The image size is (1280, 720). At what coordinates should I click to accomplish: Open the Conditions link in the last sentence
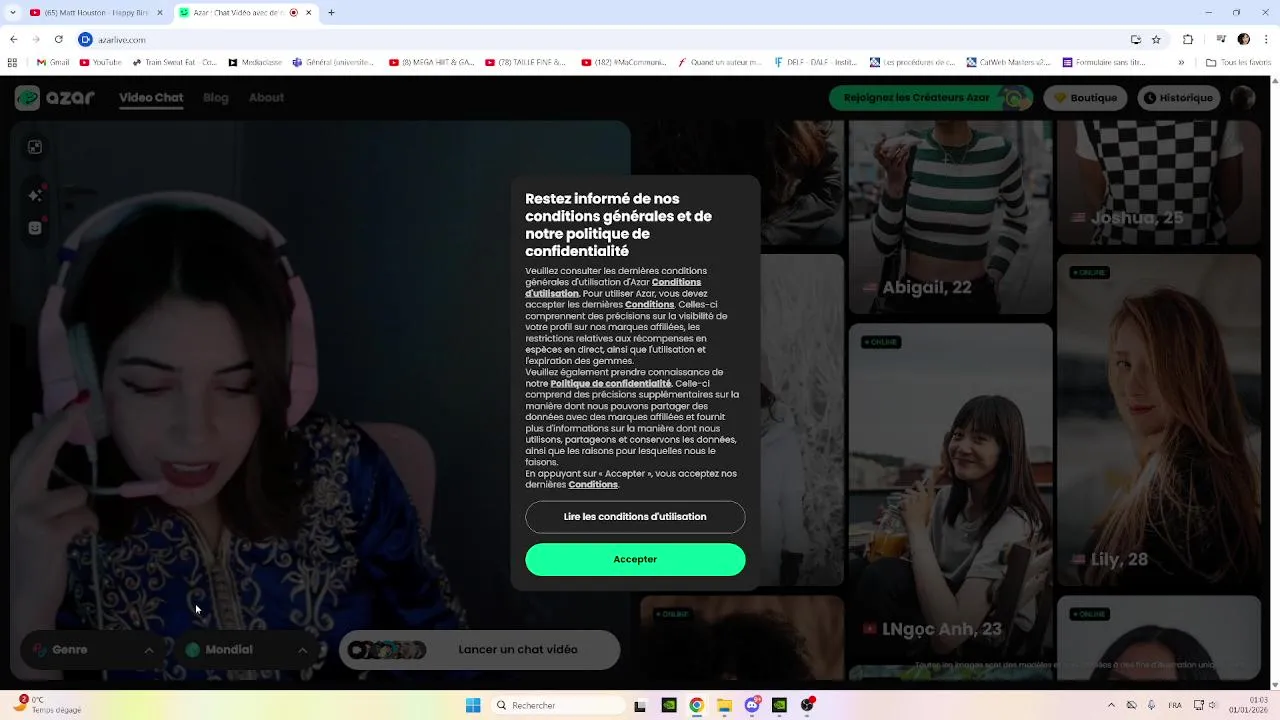coord(593,485)
